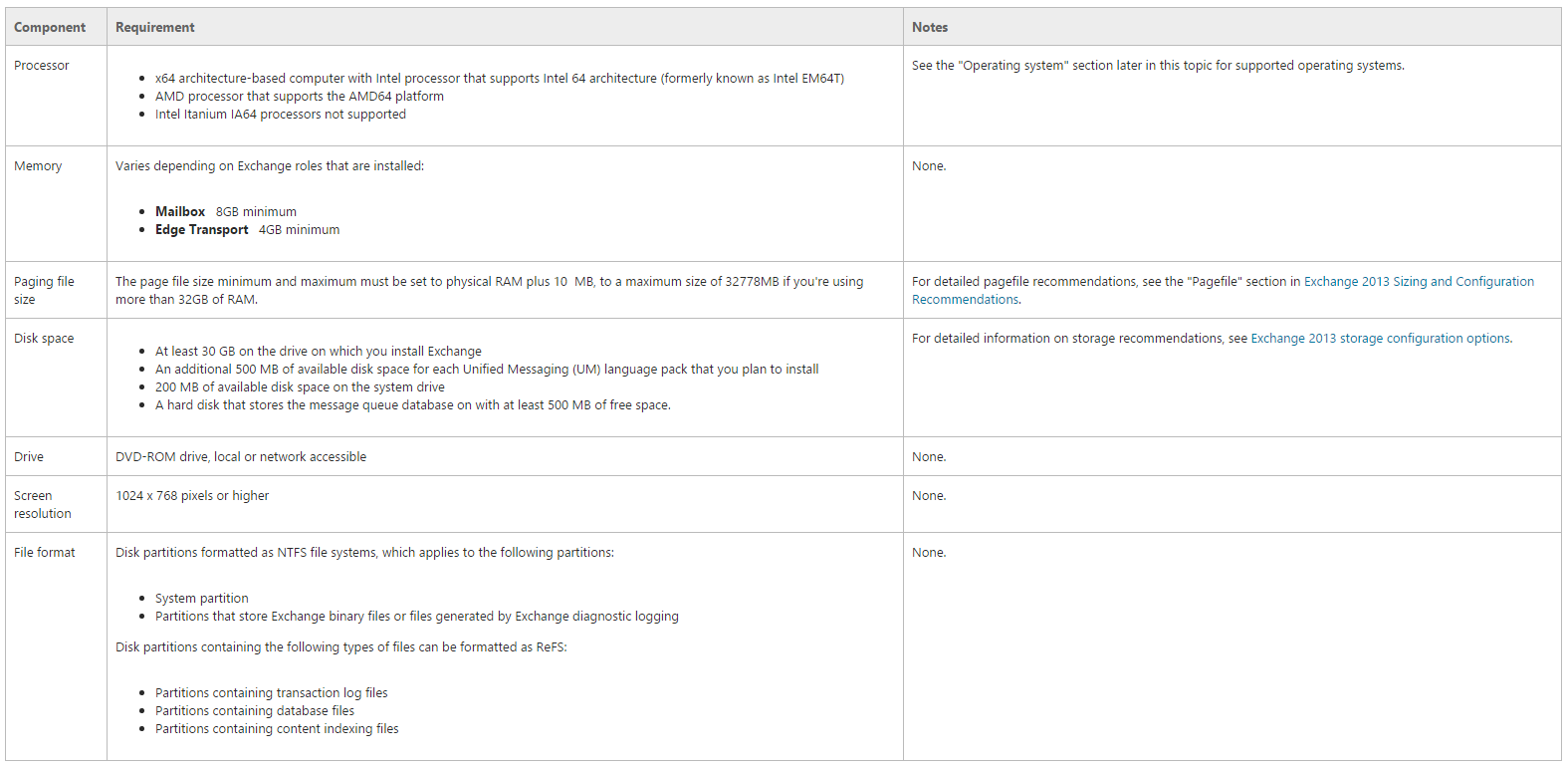Click Partitions containing database files bullet
Screen dimensions: 1568x767
255,711
